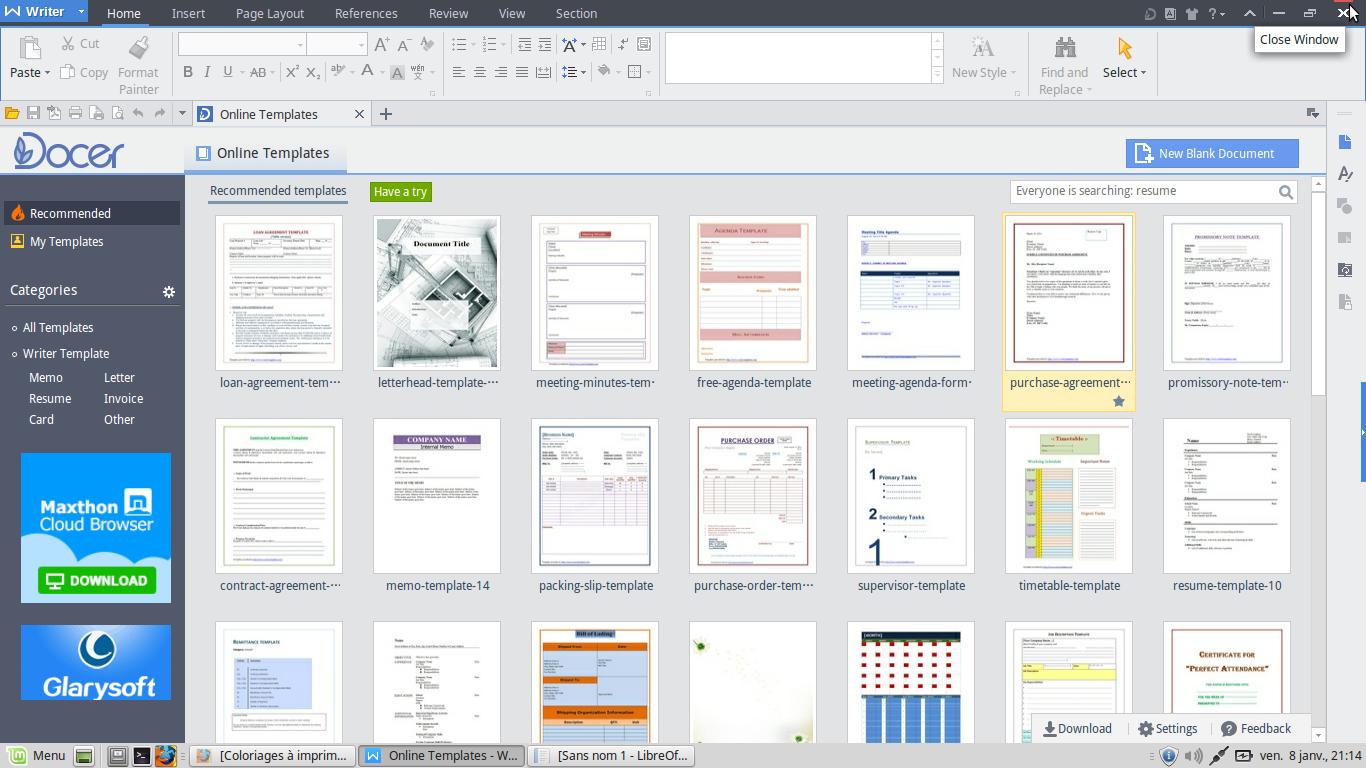Toggle Align Right paragraph alignment
The image size is (1366, 768).
click(500, 72)
